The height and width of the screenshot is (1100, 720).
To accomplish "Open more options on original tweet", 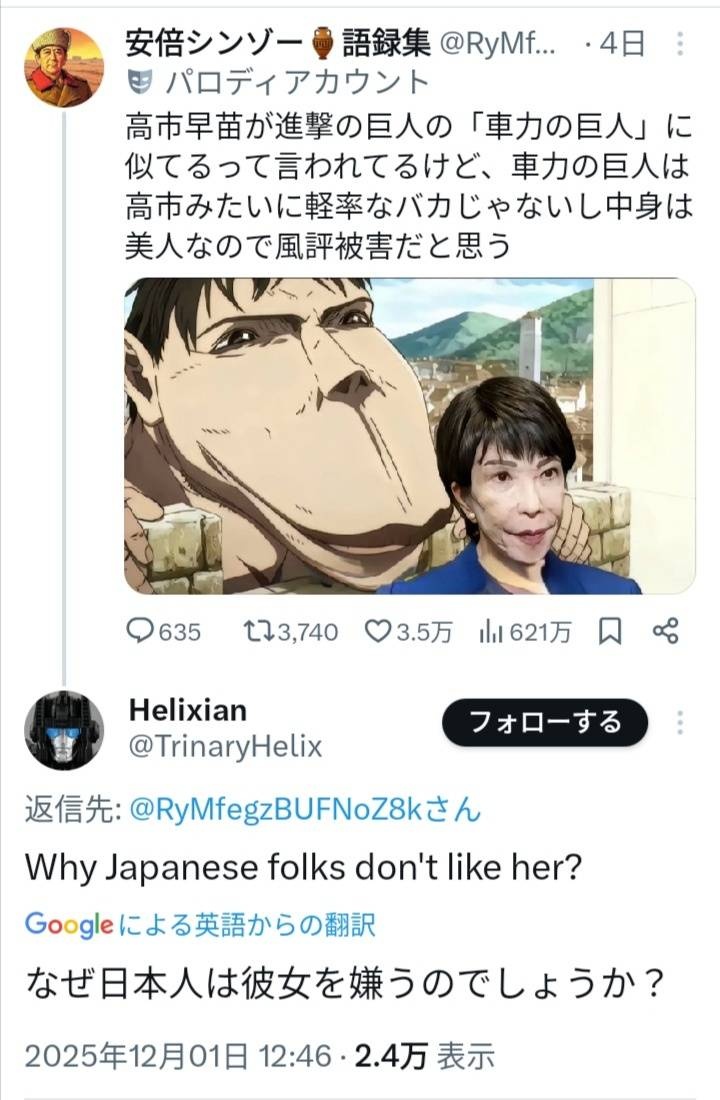I will [681, 44].
